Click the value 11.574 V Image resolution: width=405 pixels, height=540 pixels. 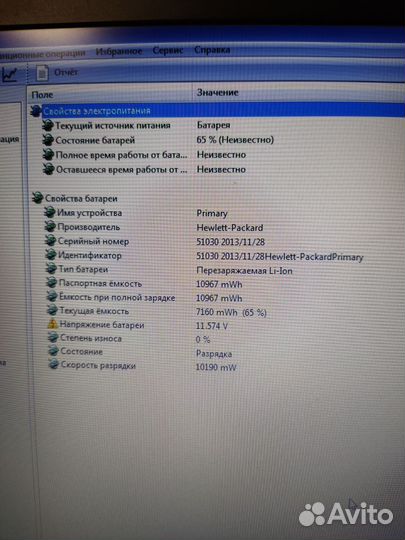(212, 326)
